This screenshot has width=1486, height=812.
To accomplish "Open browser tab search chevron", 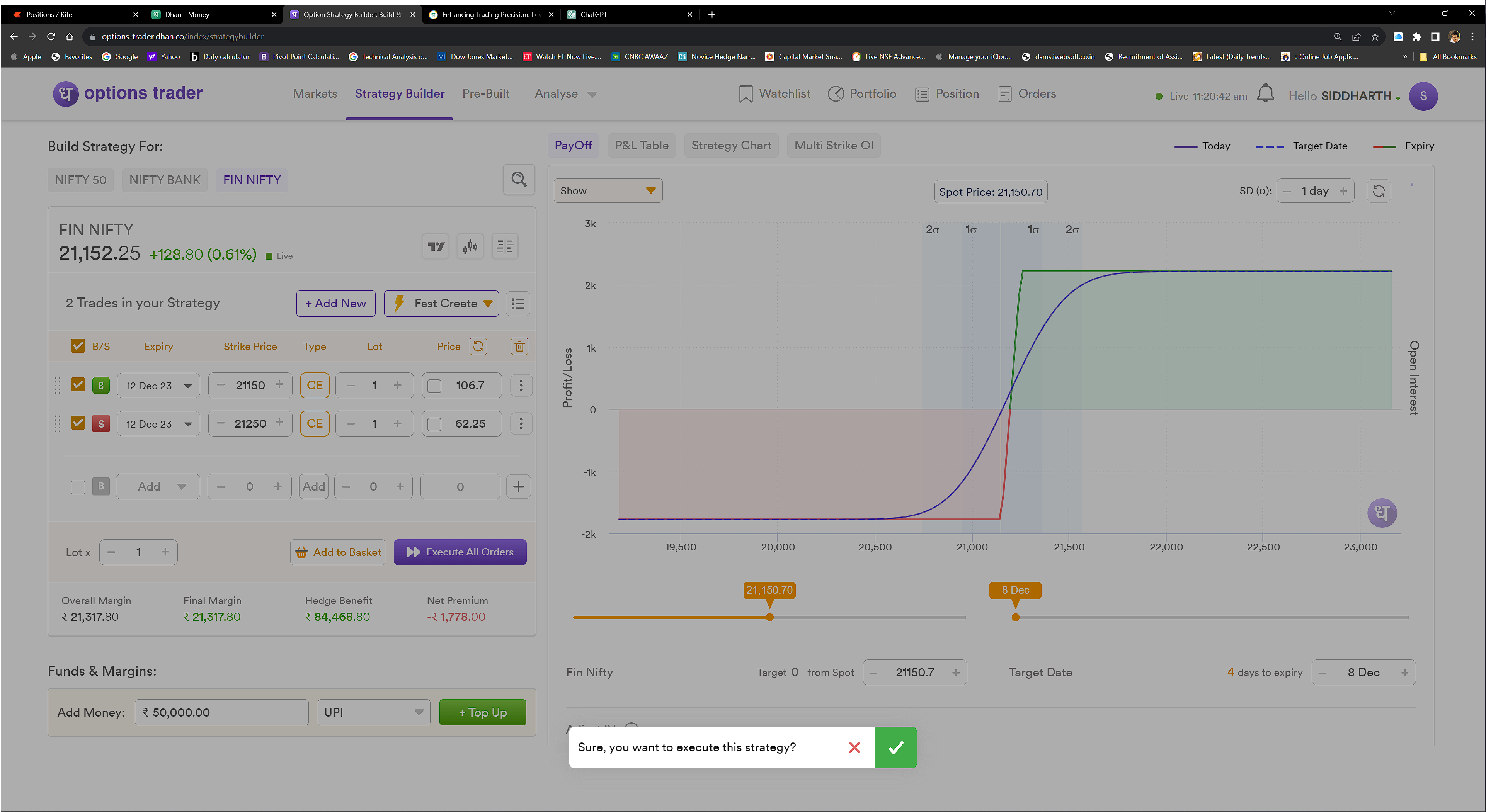I will point(1391,13).
